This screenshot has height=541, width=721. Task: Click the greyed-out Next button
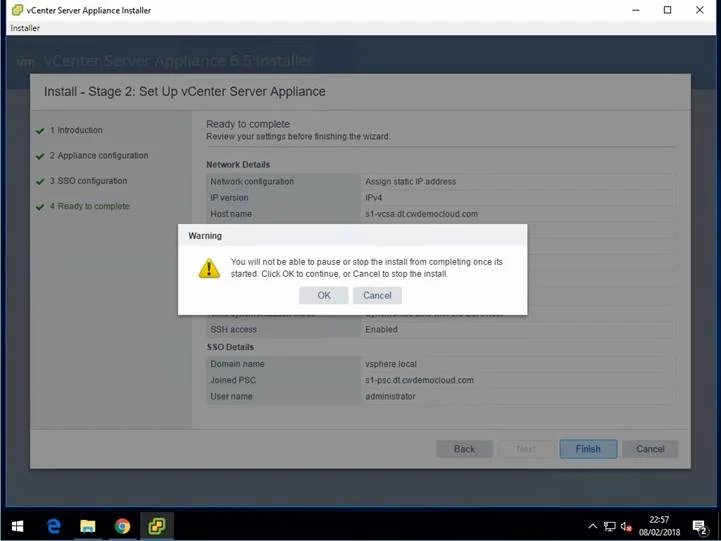coord(526,449)
